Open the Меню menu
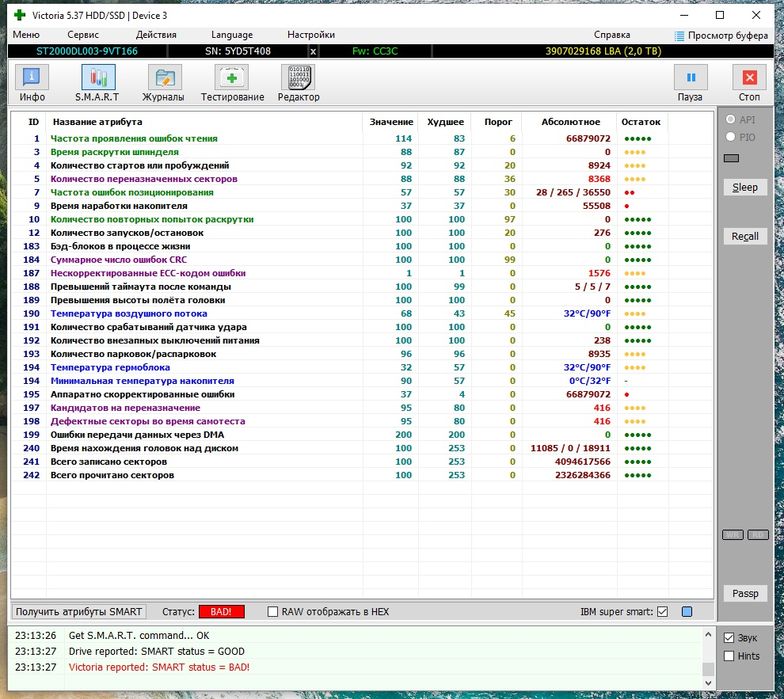This screenshot has height=699, width=784. tap(26, 35)
